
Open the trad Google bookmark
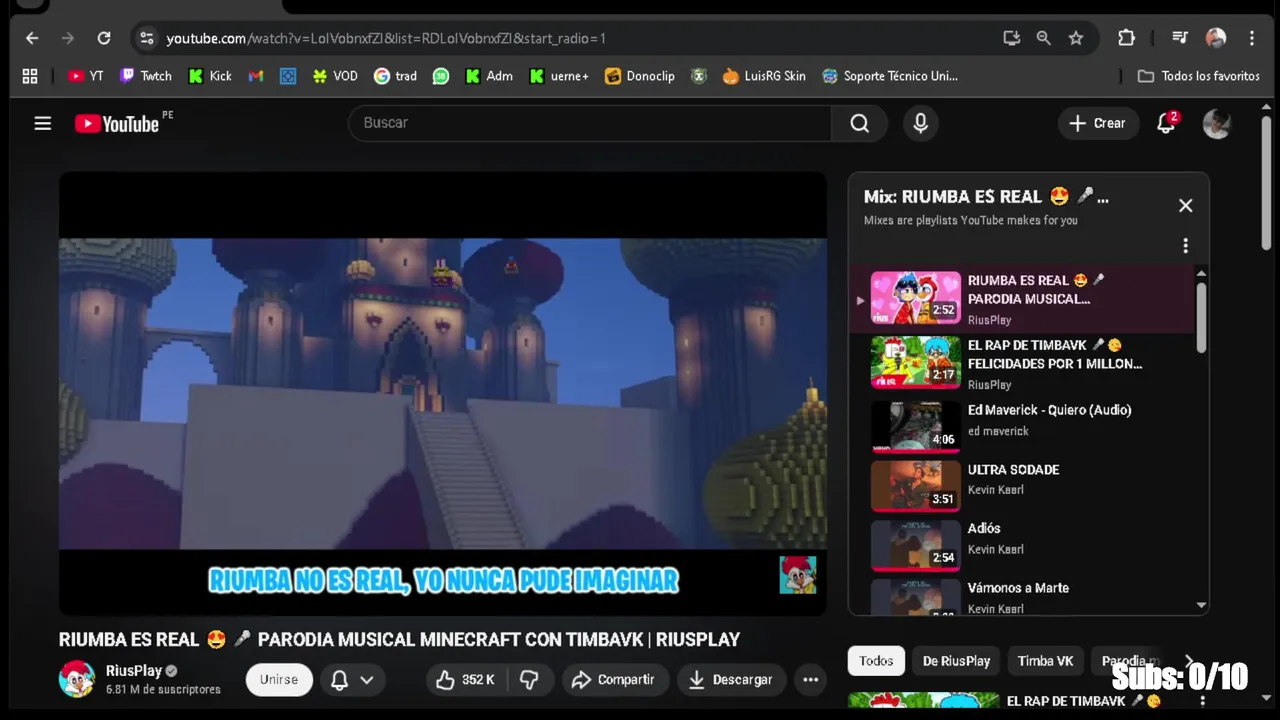[395, 76]
